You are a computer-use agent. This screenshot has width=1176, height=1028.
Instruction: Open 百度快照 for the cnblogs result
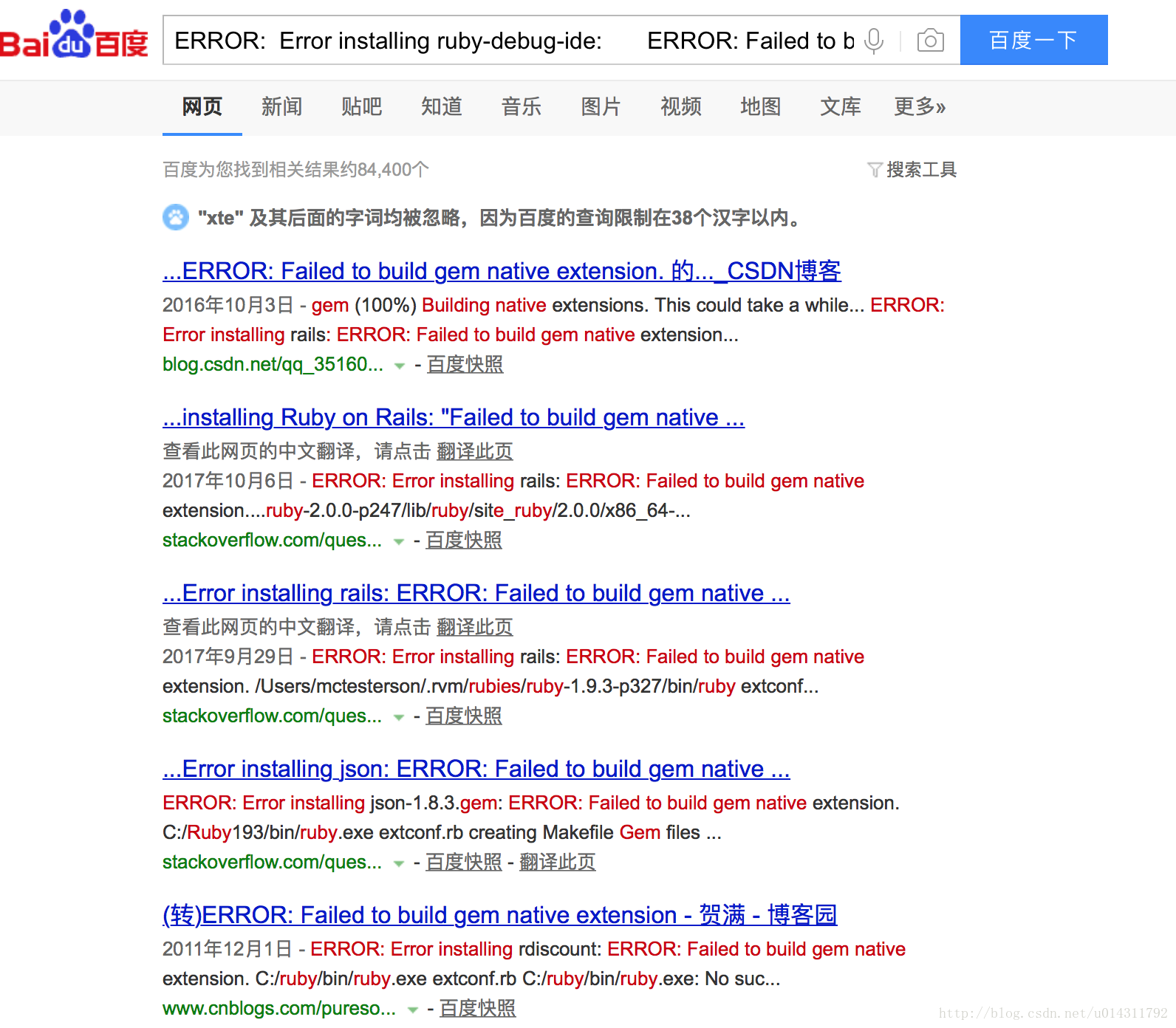(478, 1008)
